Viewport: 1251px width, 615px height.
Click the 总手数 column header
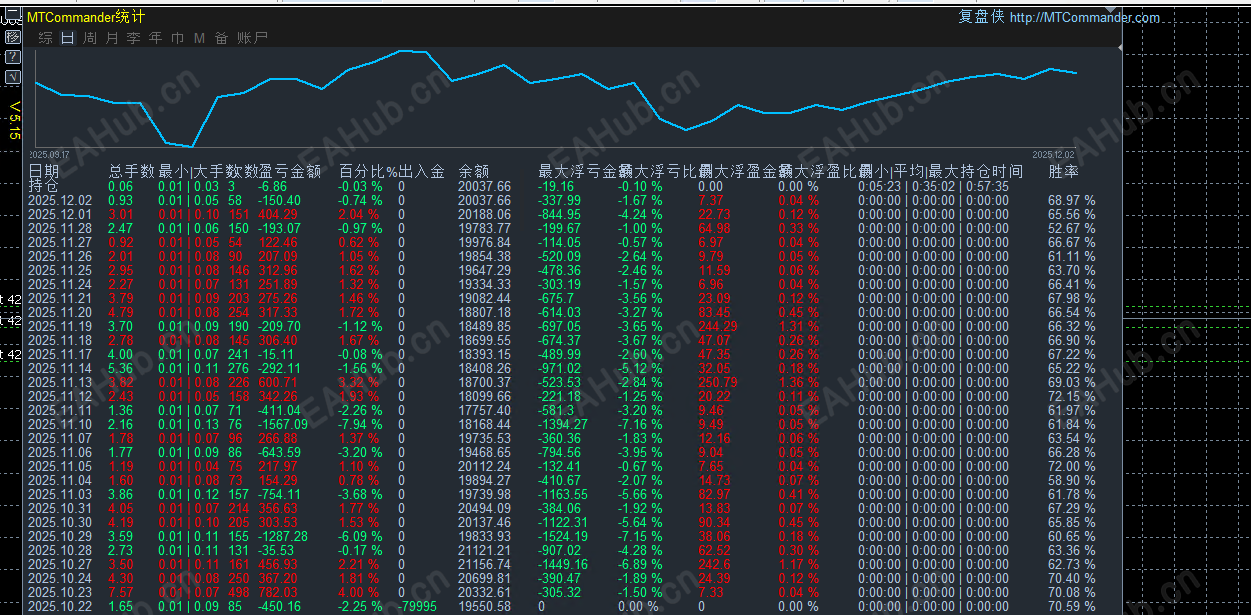tap(132, 172)
